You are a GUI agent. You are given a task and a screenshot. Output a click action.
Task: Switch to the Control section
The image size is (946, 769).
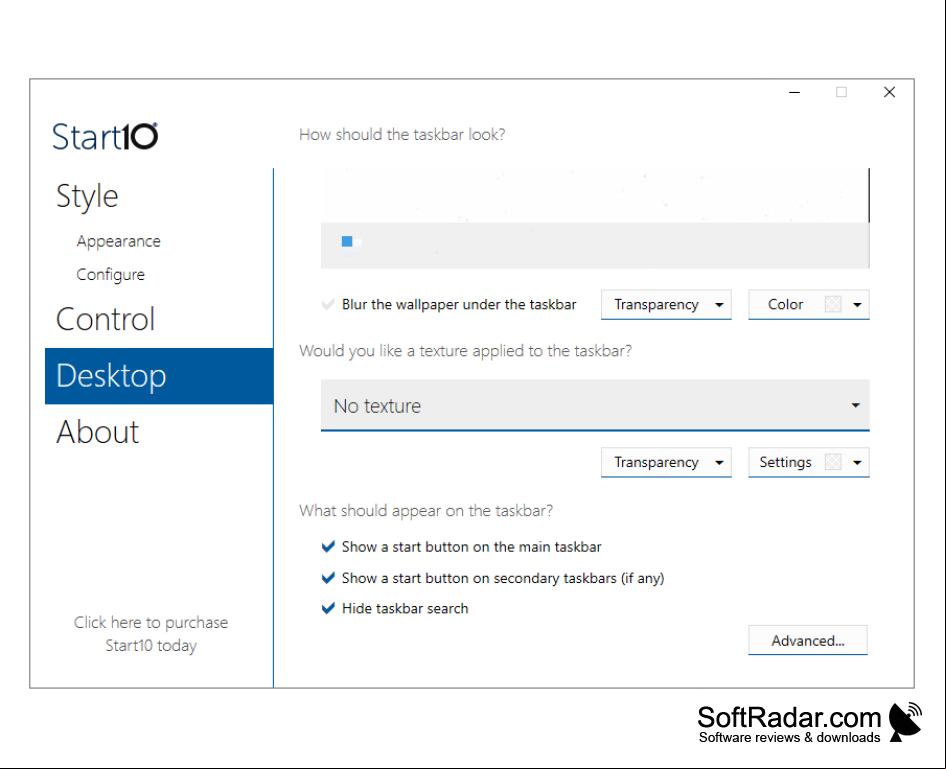pos(106,319)
